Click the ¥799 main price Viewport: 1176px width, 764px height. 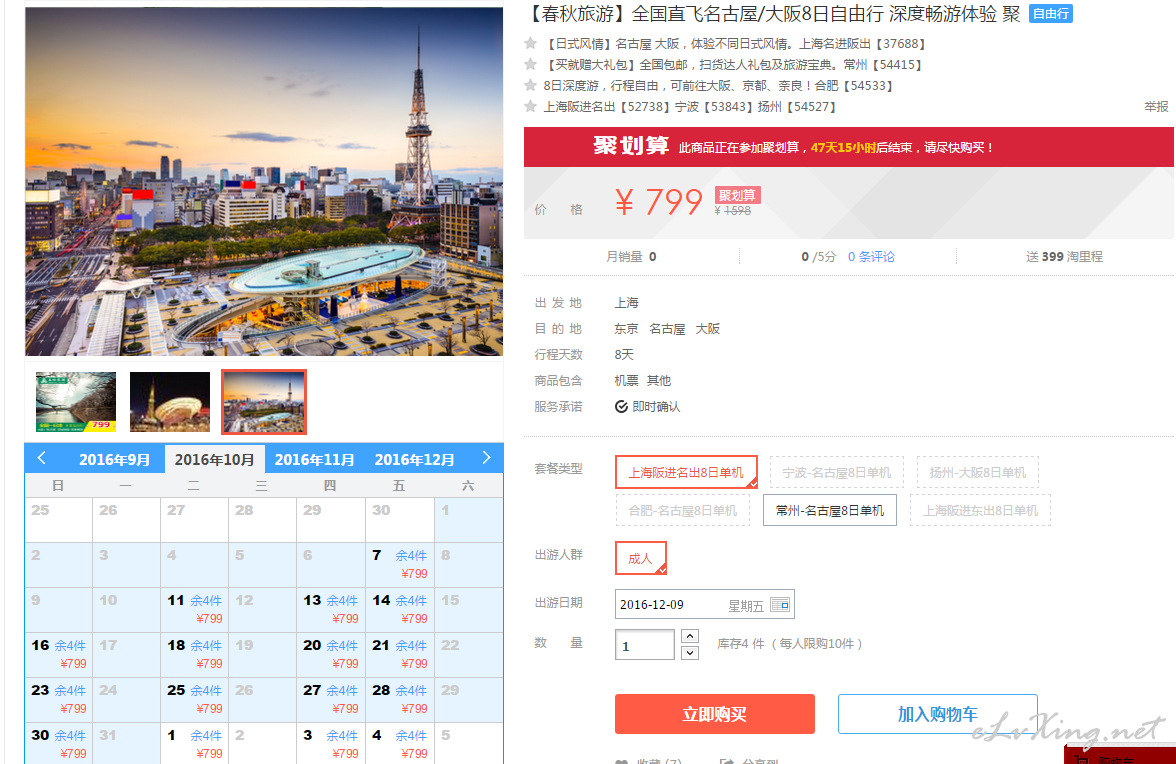658,202
